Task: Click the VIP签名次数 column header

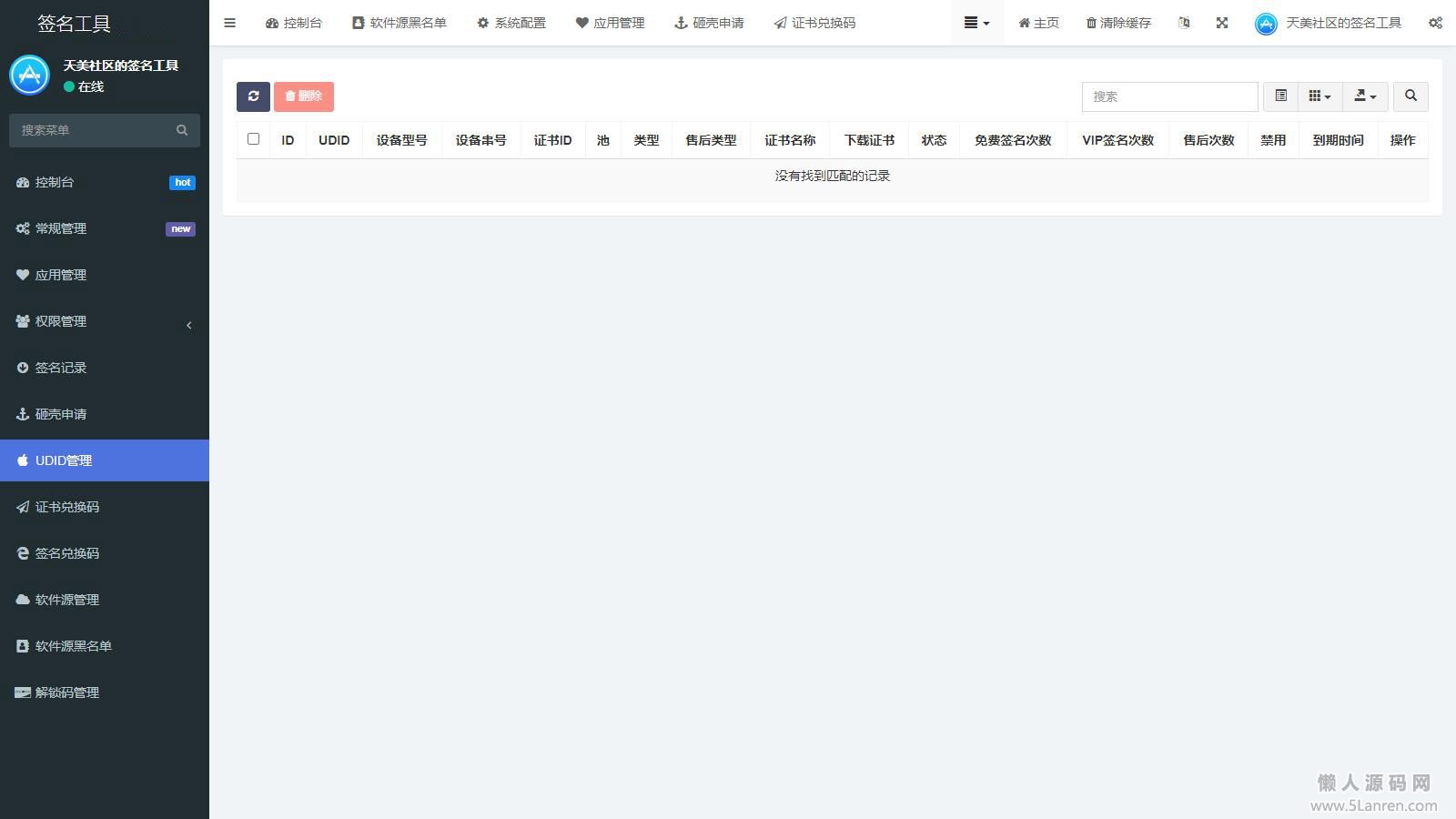Action: [x=1117, y=140]
